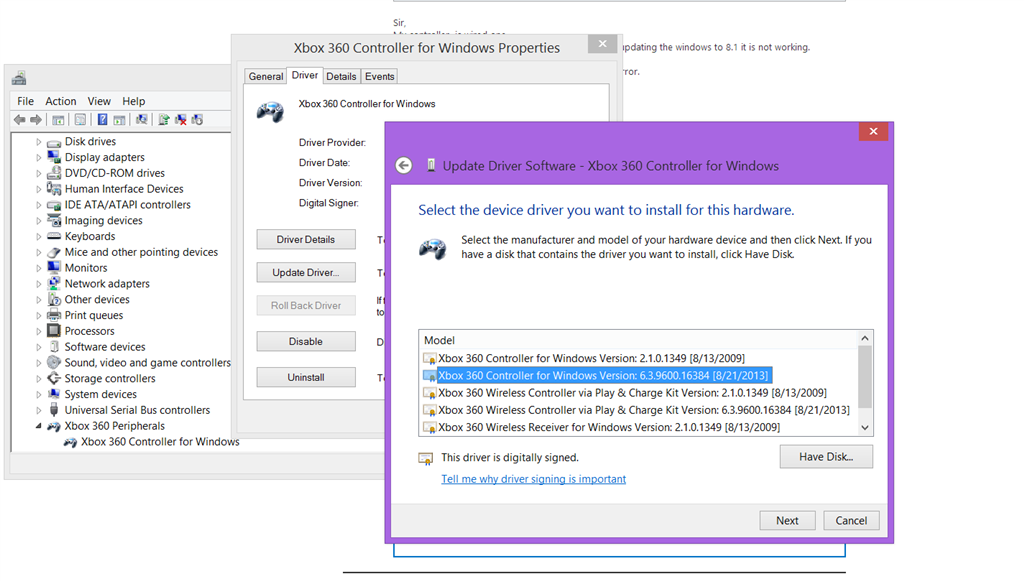The image size is (1024, 581).
Task: Switch to the Details tab in Properties
Action: [341, 76]
